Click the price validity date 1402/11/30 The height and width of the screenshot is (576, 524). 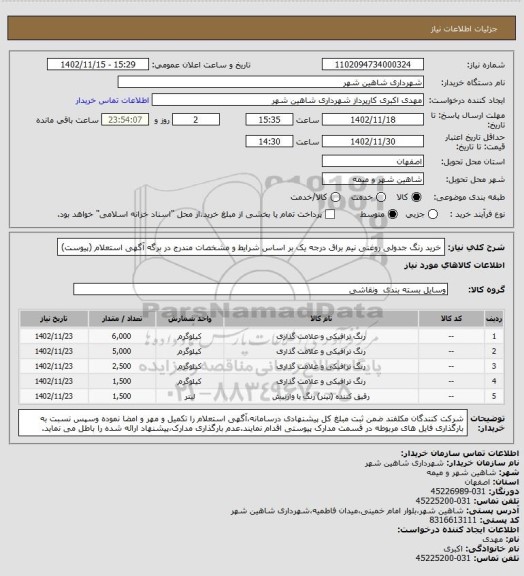pyautogui.click(x=373, y=141)
